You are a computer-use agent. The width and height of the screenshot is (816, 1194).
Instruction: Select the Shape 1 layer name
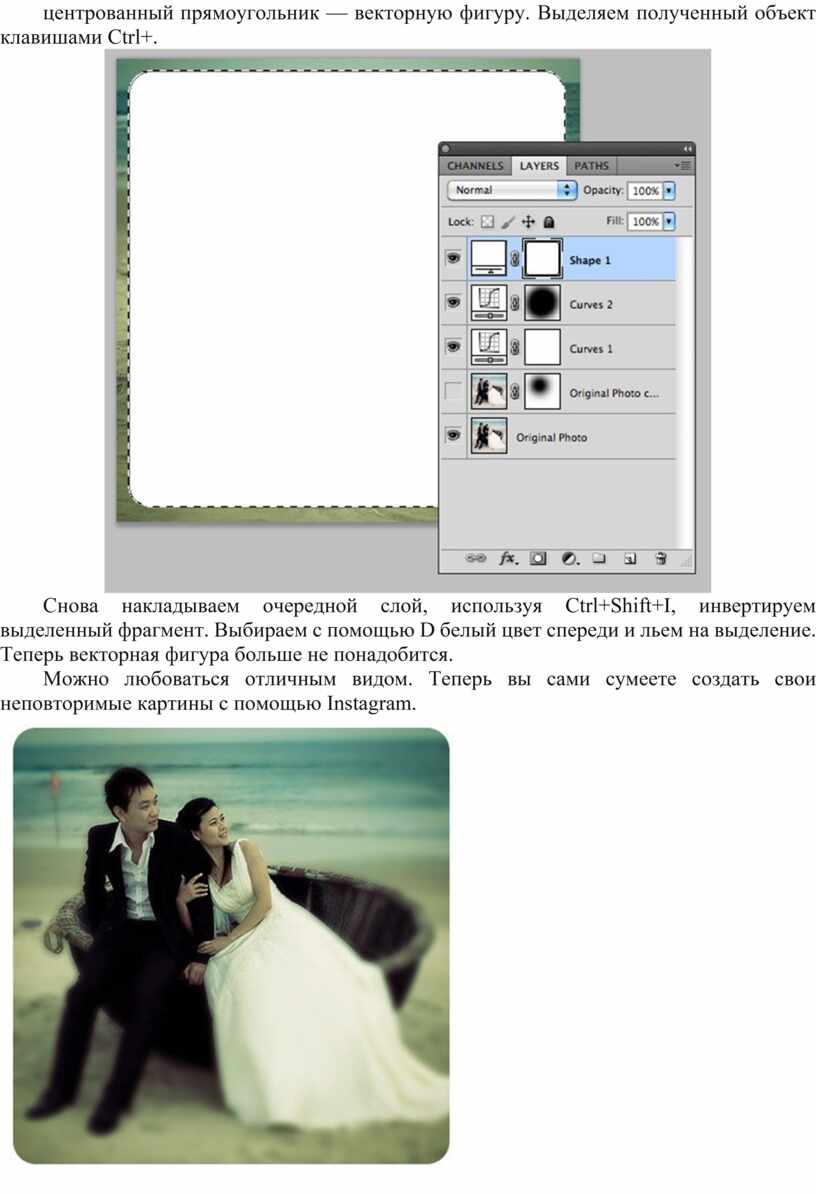tap(590, 260)
